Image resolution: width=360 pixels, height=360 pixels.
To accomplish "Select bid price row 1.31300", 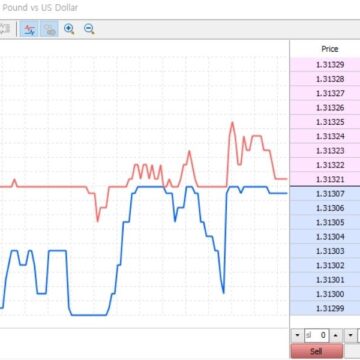I will tap(325, 294).
